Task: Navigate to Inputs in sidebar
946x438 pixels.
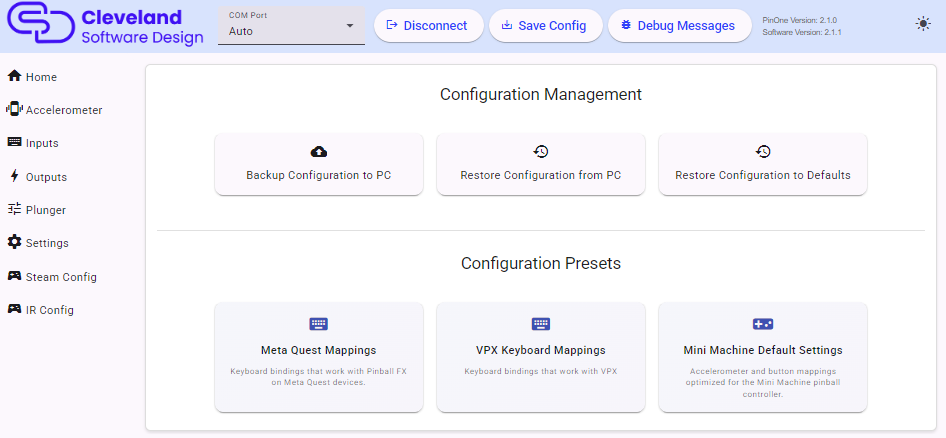Action: point(42,143)
